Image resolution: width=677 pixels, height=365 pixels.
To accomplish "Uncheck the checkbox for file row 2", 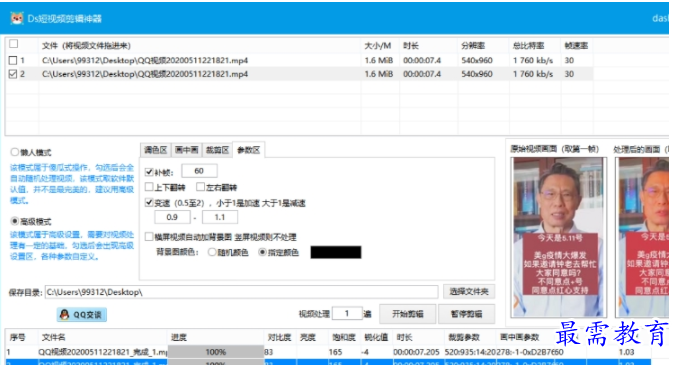I will coord(13,74).
